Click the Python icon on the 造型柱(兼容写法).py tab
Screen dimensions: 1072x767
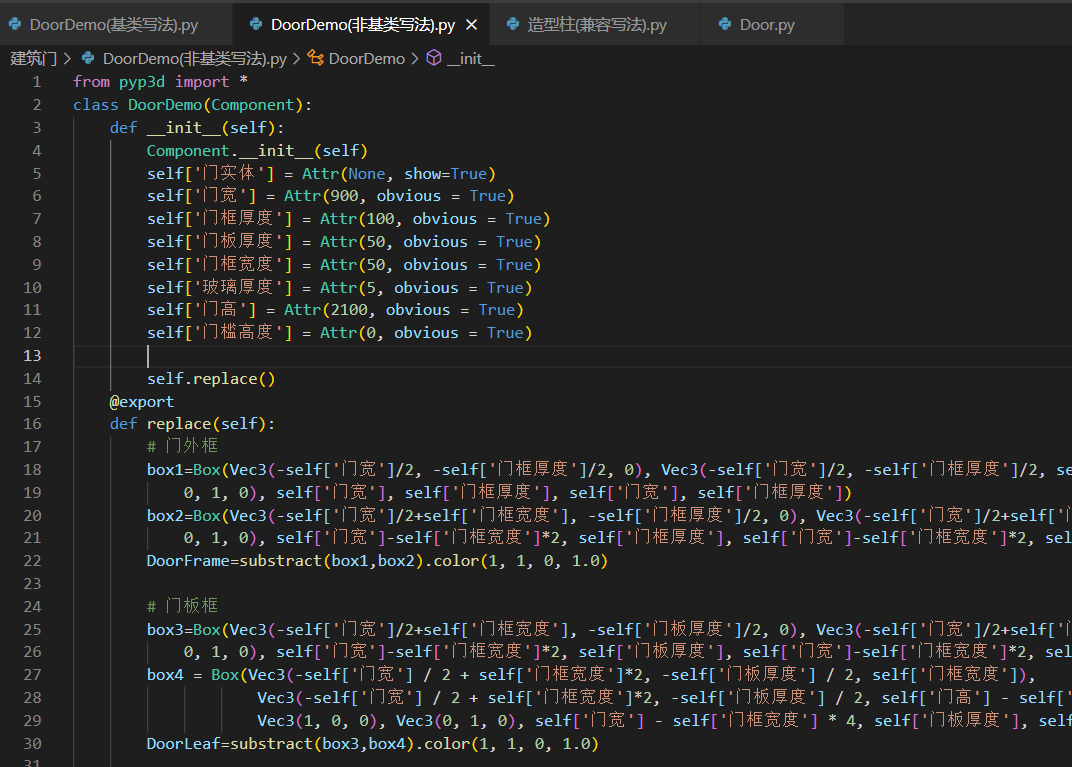point(512,25)
